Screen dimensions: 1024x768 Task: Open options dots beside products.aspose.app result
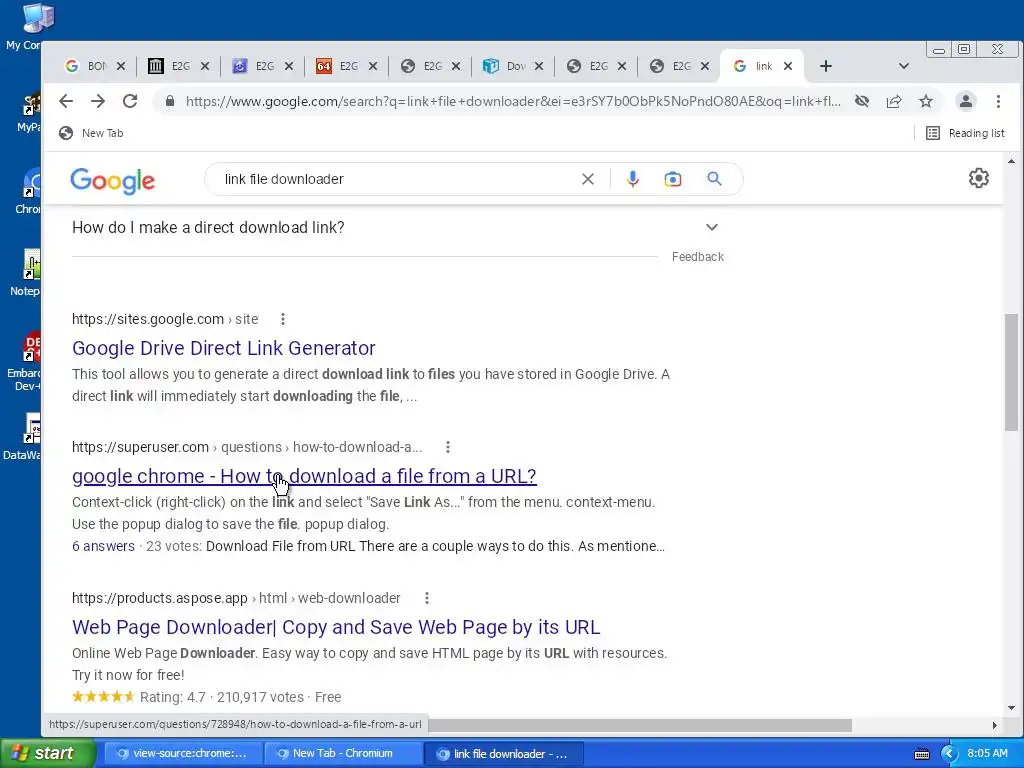tap(426, 598)
